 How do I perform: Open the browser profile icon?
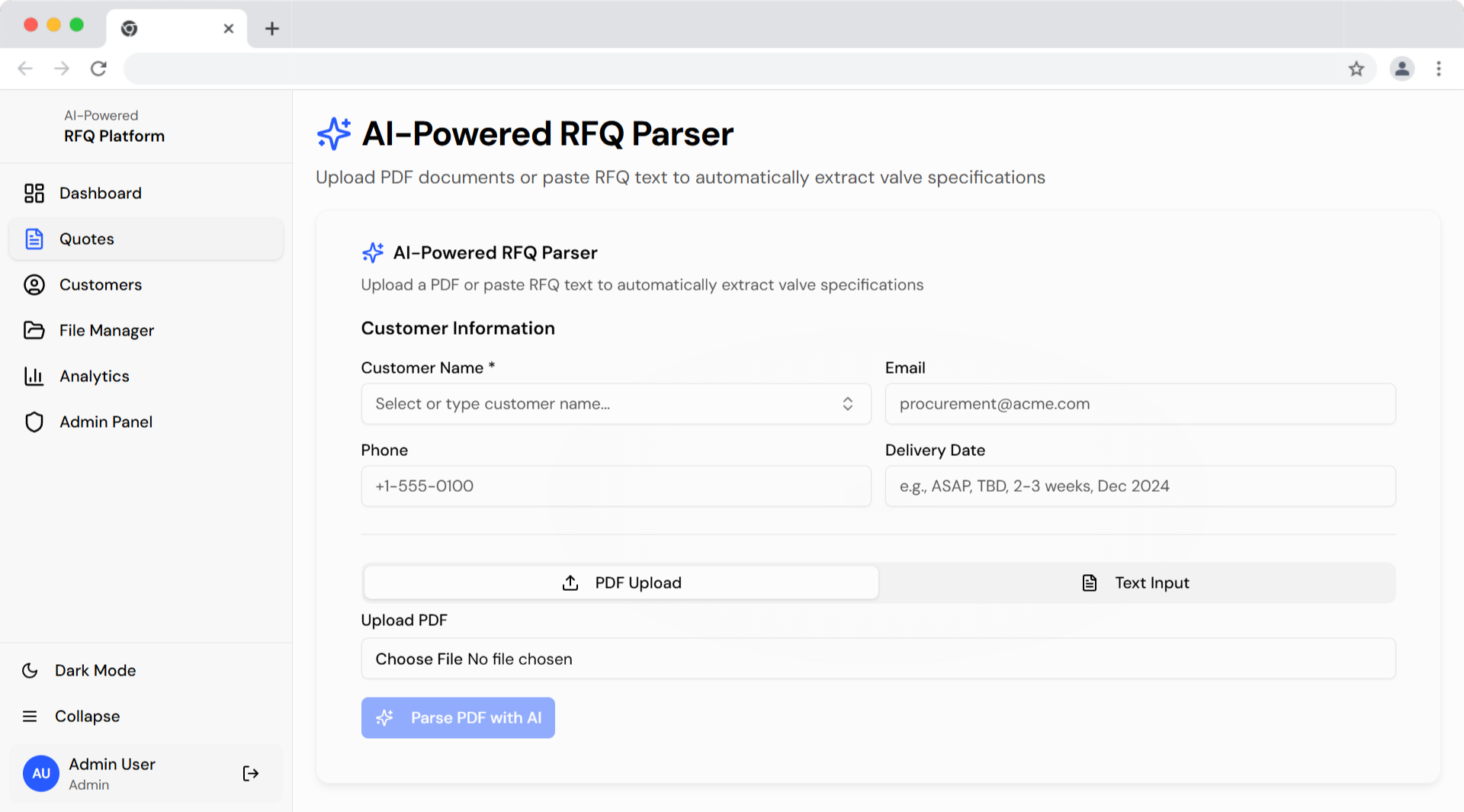pyautogui.click(x=1402, y=69)
